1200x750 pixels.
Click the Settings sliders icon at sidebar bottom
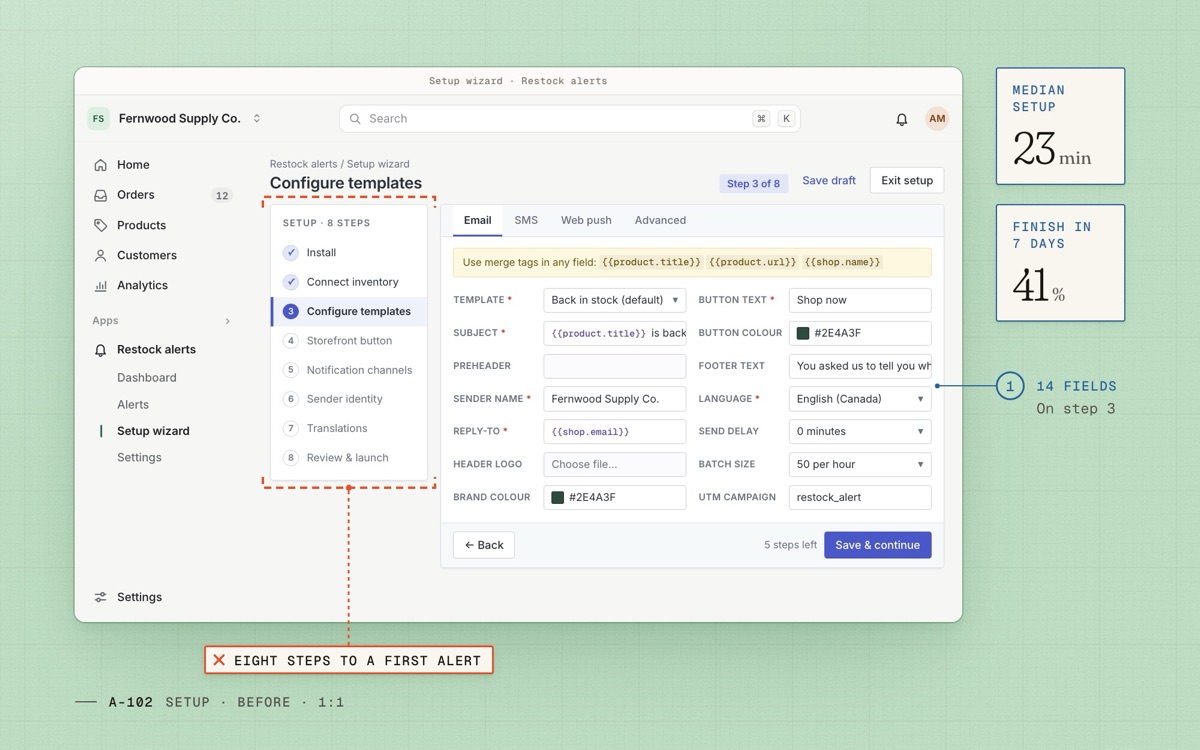point(100,597)
